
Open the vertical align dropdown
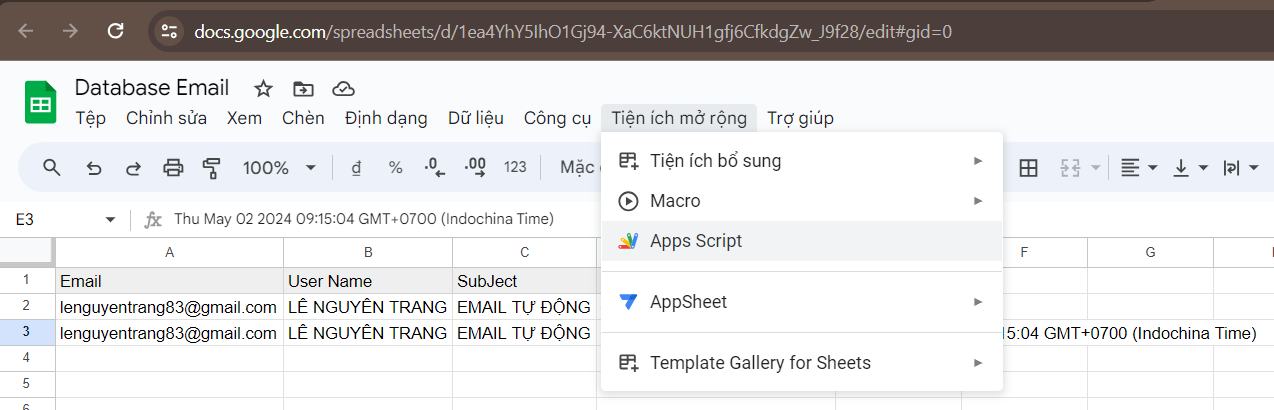pyautogui.click(x=1190, y=168)
